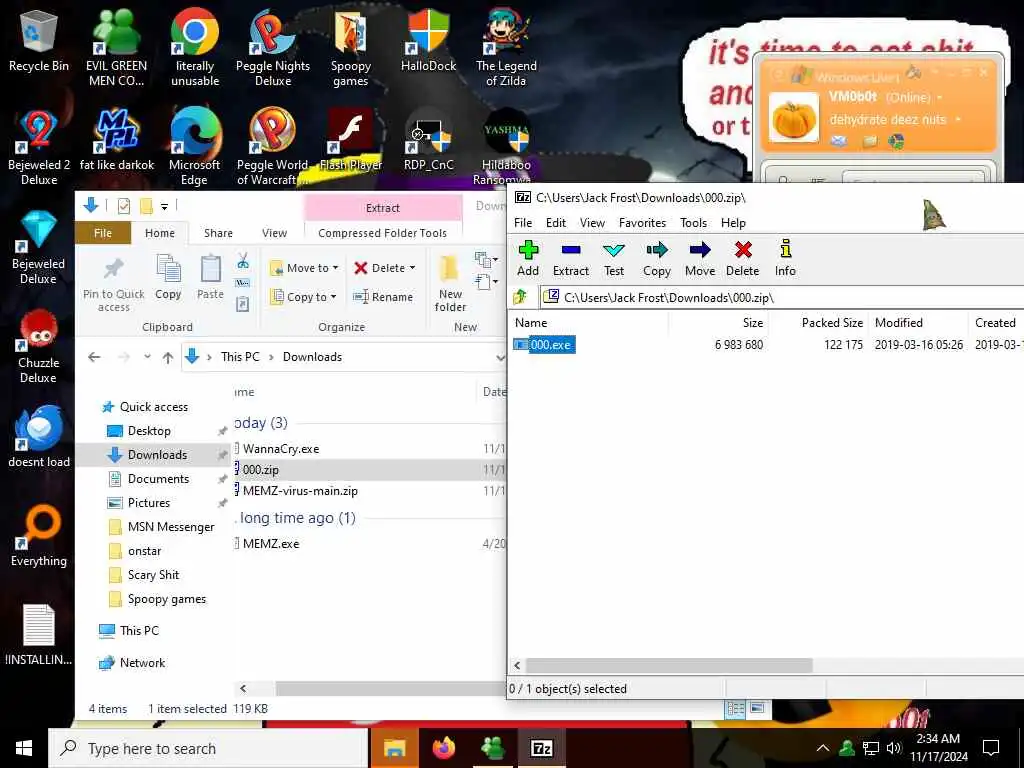Open Microsoft Edge desktop shortcut
1024x768 pixels.
(x=195, y=148)
